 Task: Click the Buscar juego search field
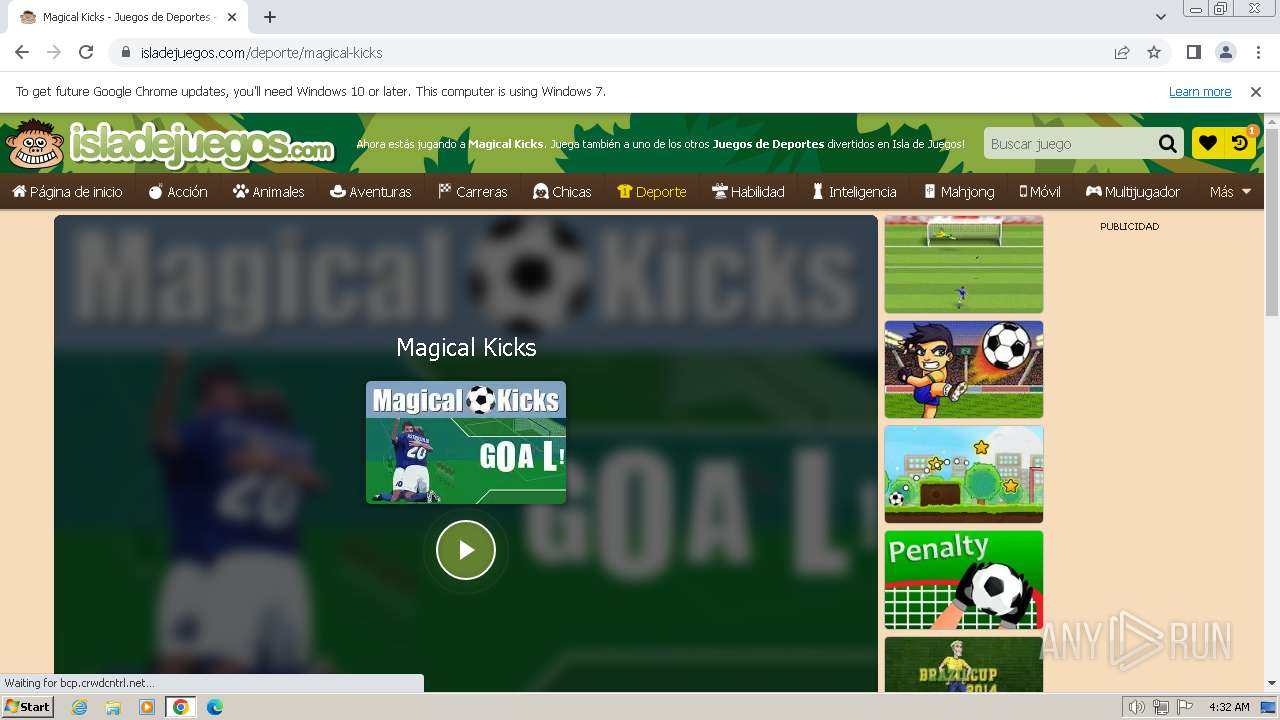pyautogui.click(x=1070, y=144)
